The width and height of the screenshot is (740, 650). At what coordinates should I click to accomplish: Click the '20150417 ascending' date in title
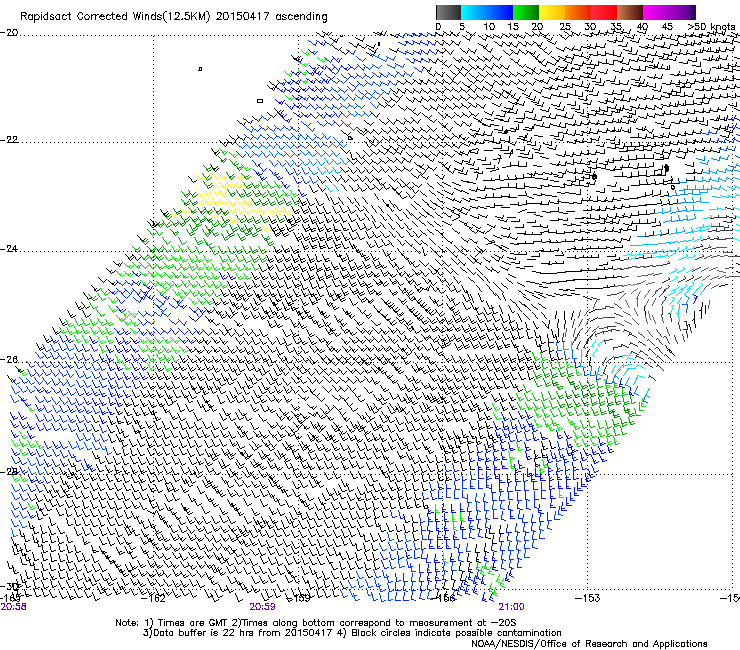point(271,17)
